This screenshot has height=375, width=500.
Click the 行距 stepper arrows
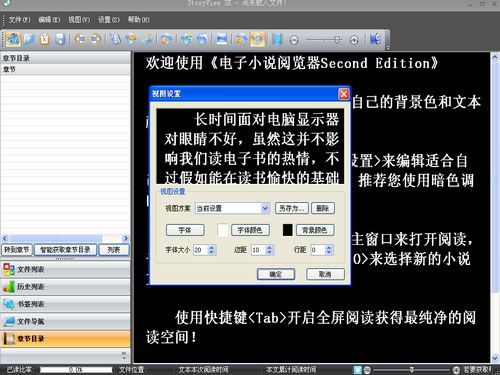328,250
